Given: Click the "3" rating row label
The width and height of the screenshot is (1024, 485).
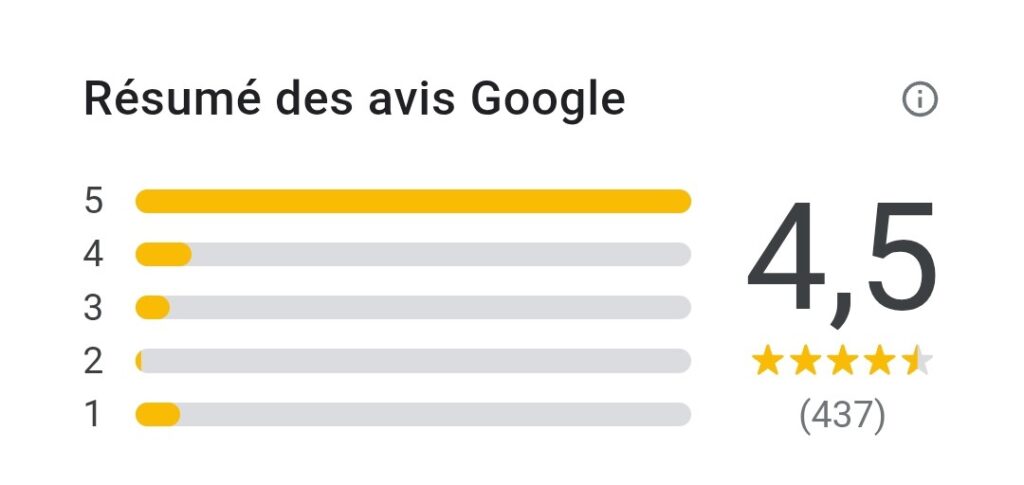Looking at the screenshot, I should point(93,307).
